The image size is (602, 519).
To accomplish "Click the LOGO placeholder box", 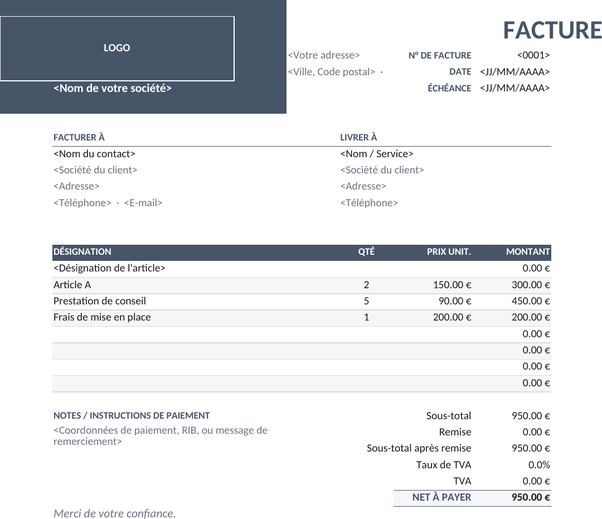I will pos(117,48).
